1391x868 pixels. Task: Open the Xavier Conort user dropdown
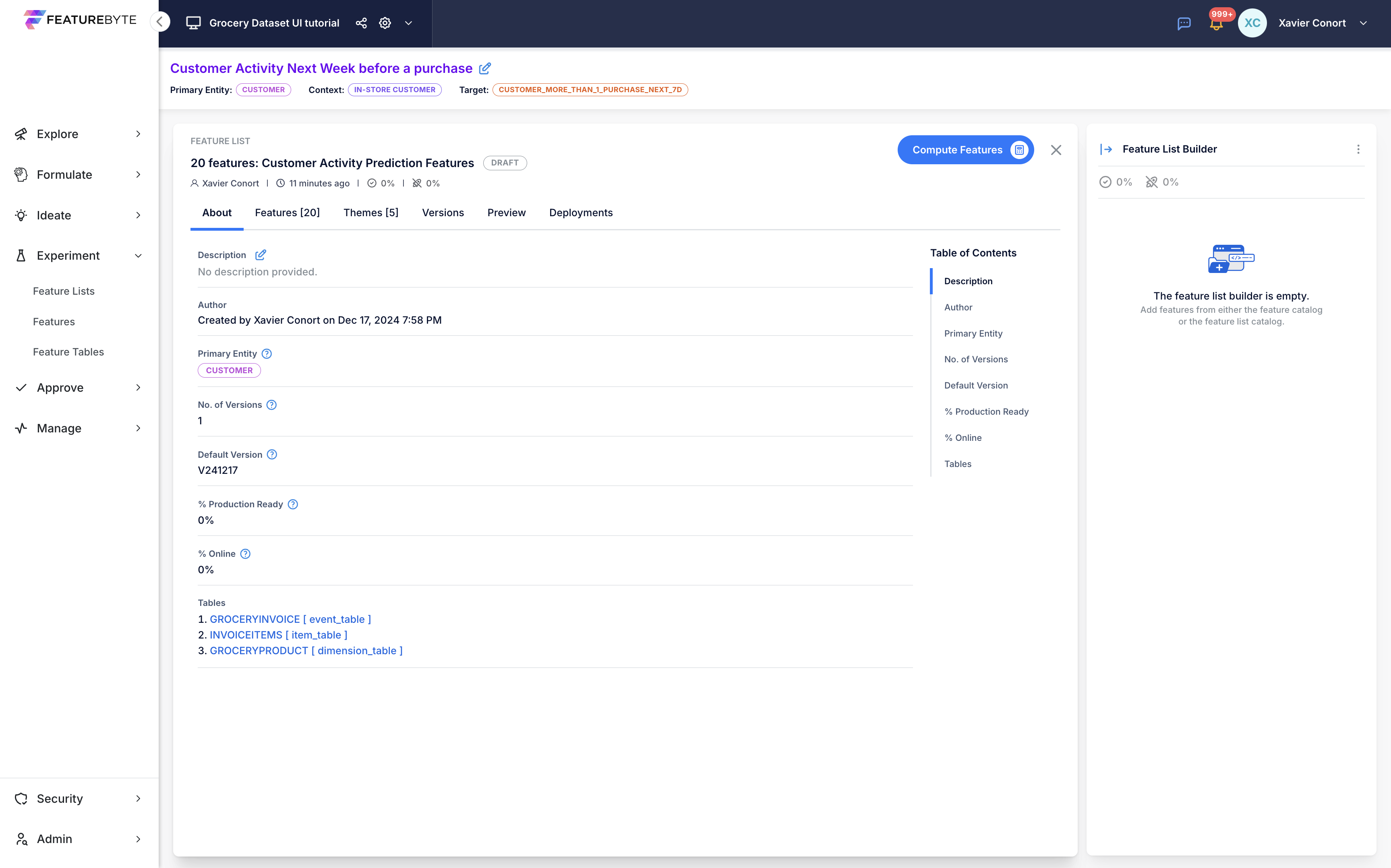pyautogui.click(x=1364, y=23)
